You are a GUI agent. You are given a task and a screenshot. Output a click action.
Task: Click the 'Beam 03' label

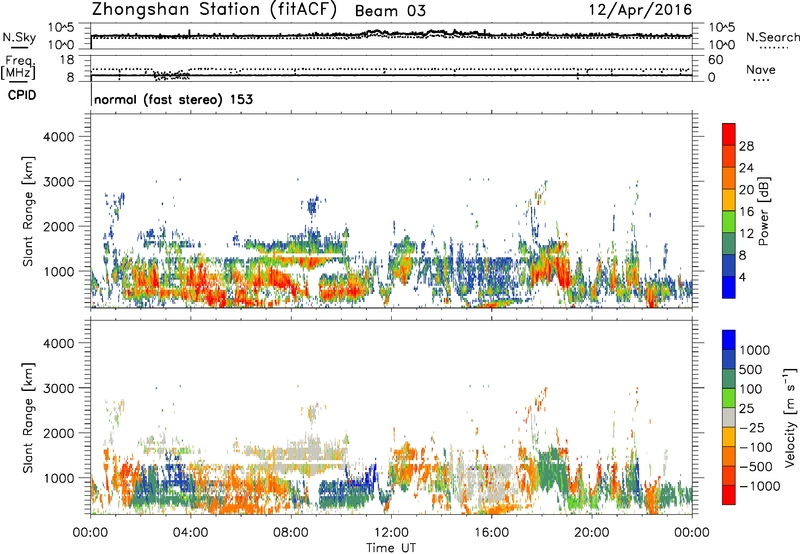click(390, 11)
